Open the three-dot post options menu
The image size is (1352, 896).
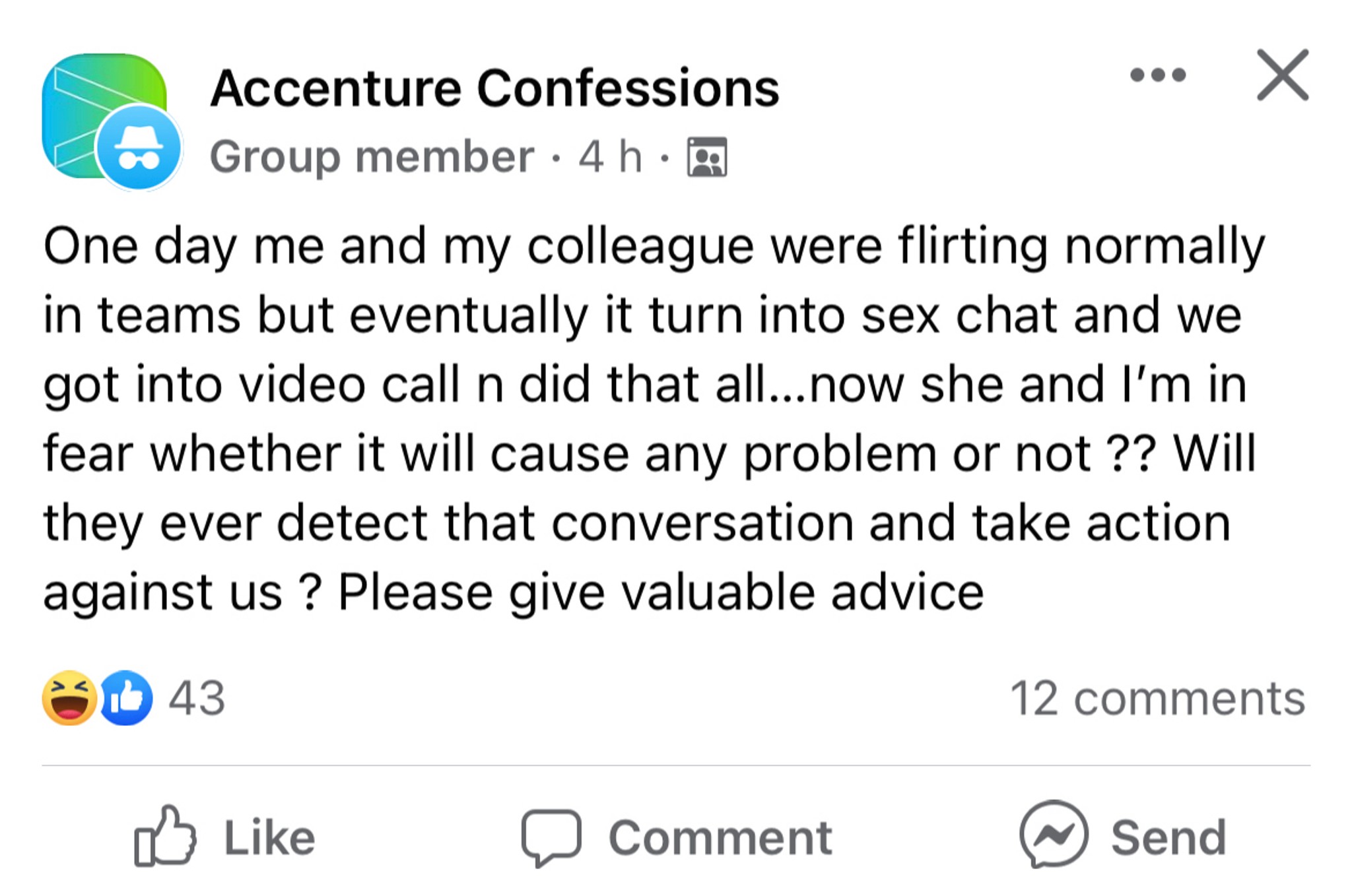(x=1158, y=75)
